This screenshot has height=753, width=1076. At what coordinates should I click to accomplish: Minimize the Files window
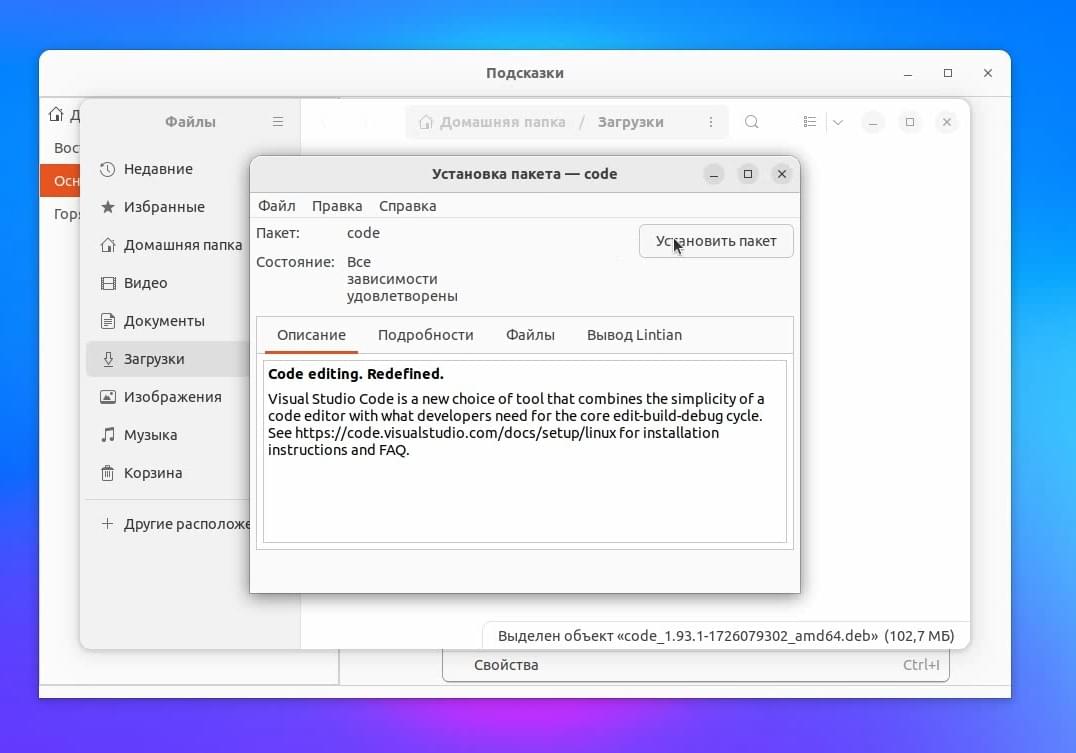(873, 122)
